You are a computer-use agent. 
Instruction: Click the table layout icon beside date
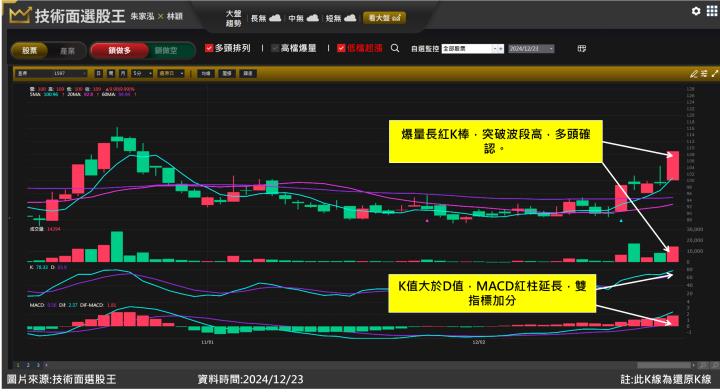(x=582, y=48)
